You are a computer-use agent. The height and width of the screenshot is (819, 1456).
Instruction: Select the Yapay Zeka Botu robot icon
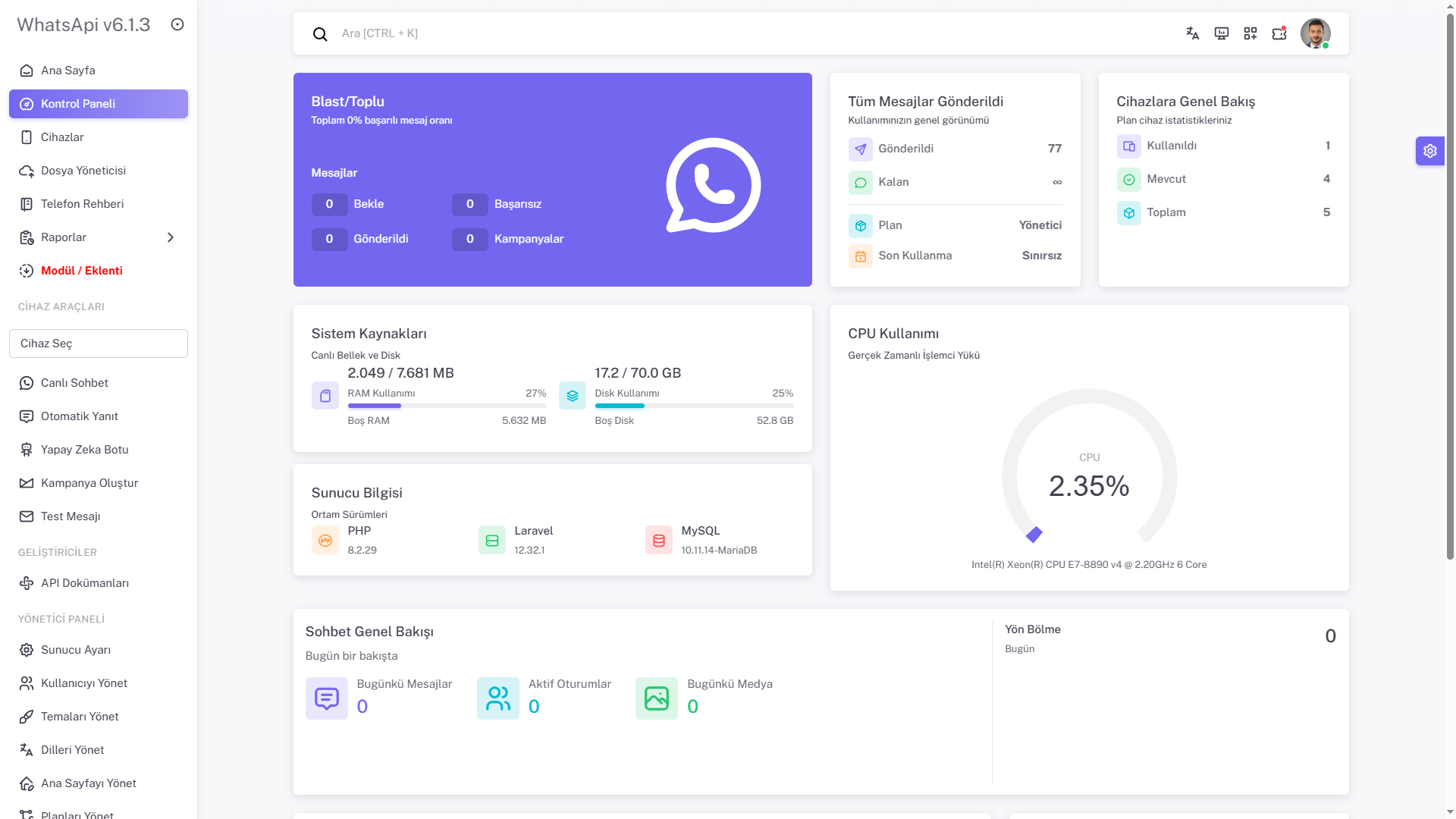[x=27, y=450]
